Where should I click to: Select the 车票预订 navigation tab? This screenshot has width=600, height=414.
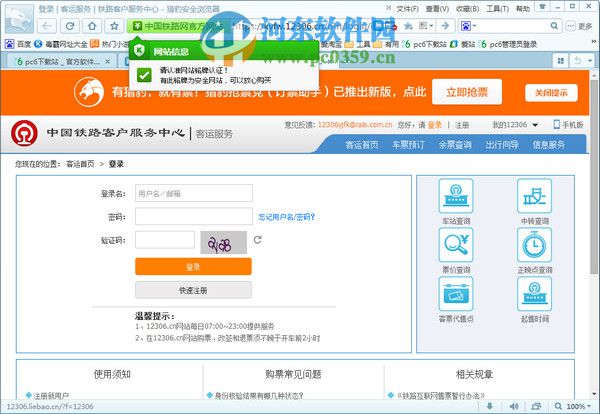click(408, 145)
